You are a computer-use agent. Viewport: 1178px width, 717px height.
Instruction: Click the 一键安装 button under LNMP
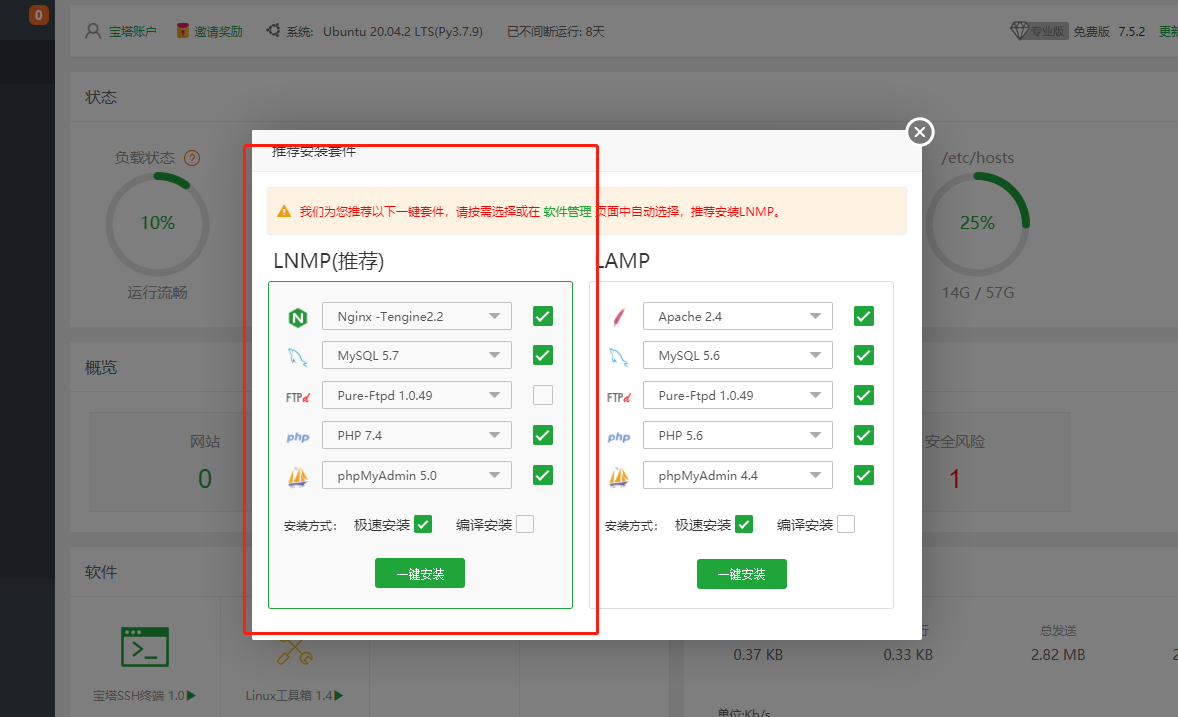click(419, 573)
